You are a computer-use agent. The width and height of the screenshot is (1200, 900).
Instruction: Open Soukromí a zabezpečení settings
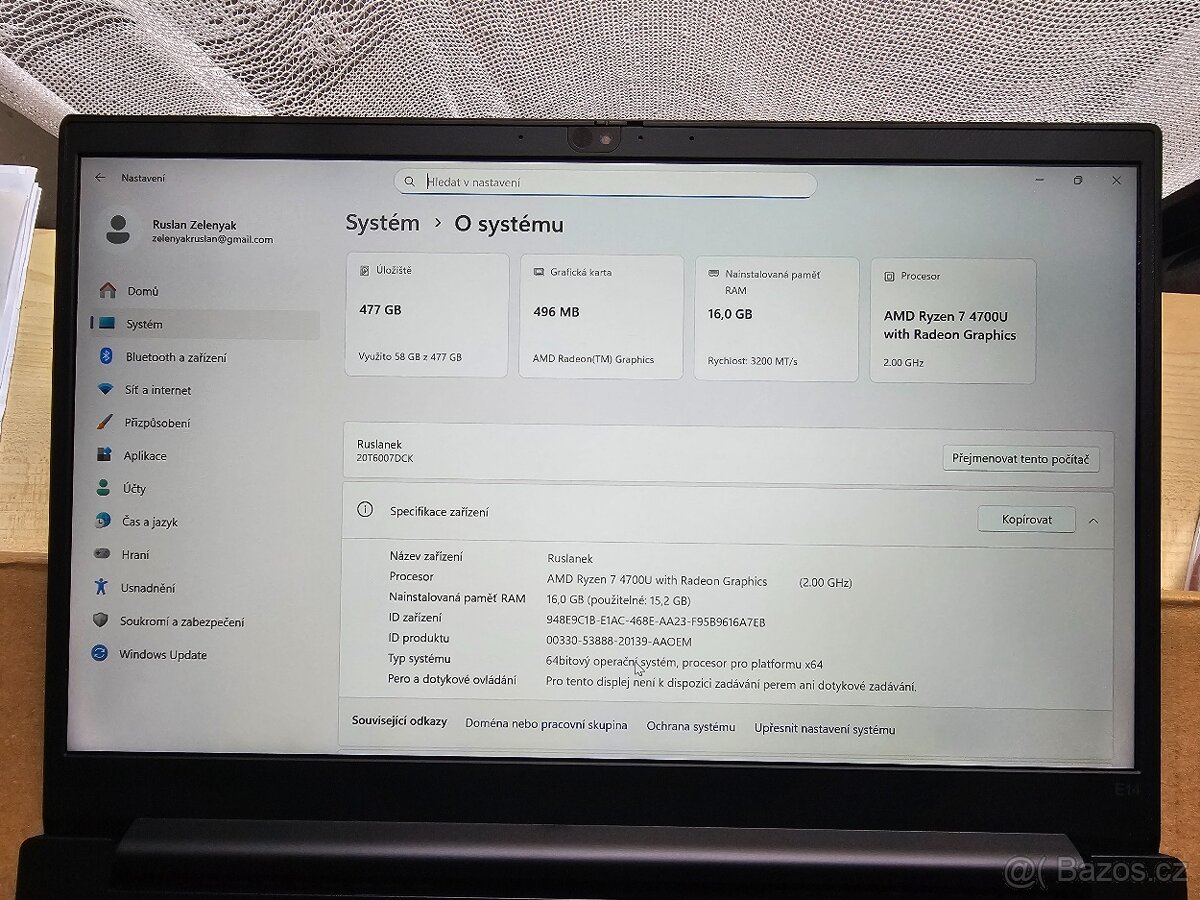click(x=182, y=621)
